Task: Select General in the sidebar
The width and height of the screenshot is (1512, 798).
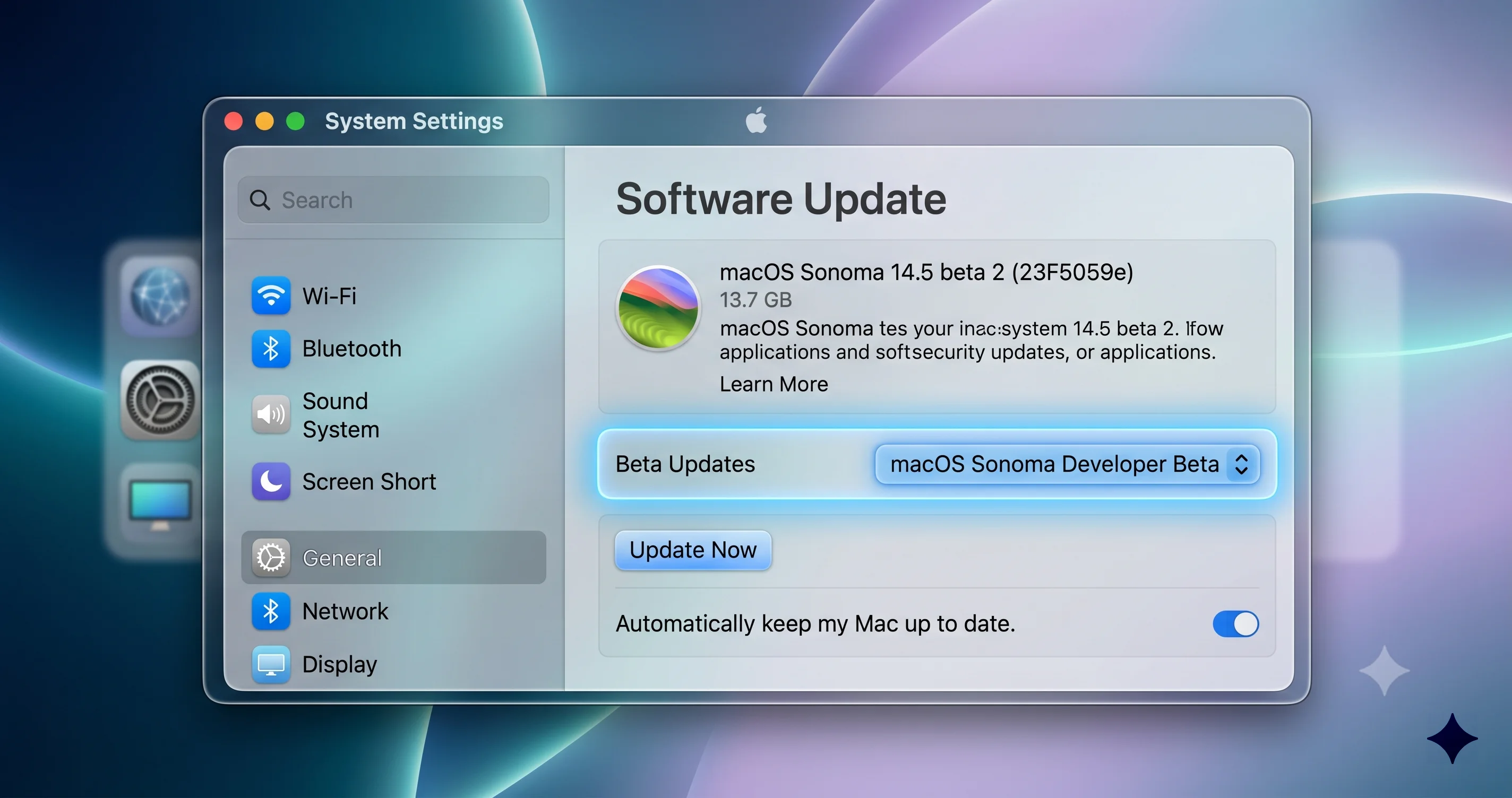Action: tap(393, 558)
